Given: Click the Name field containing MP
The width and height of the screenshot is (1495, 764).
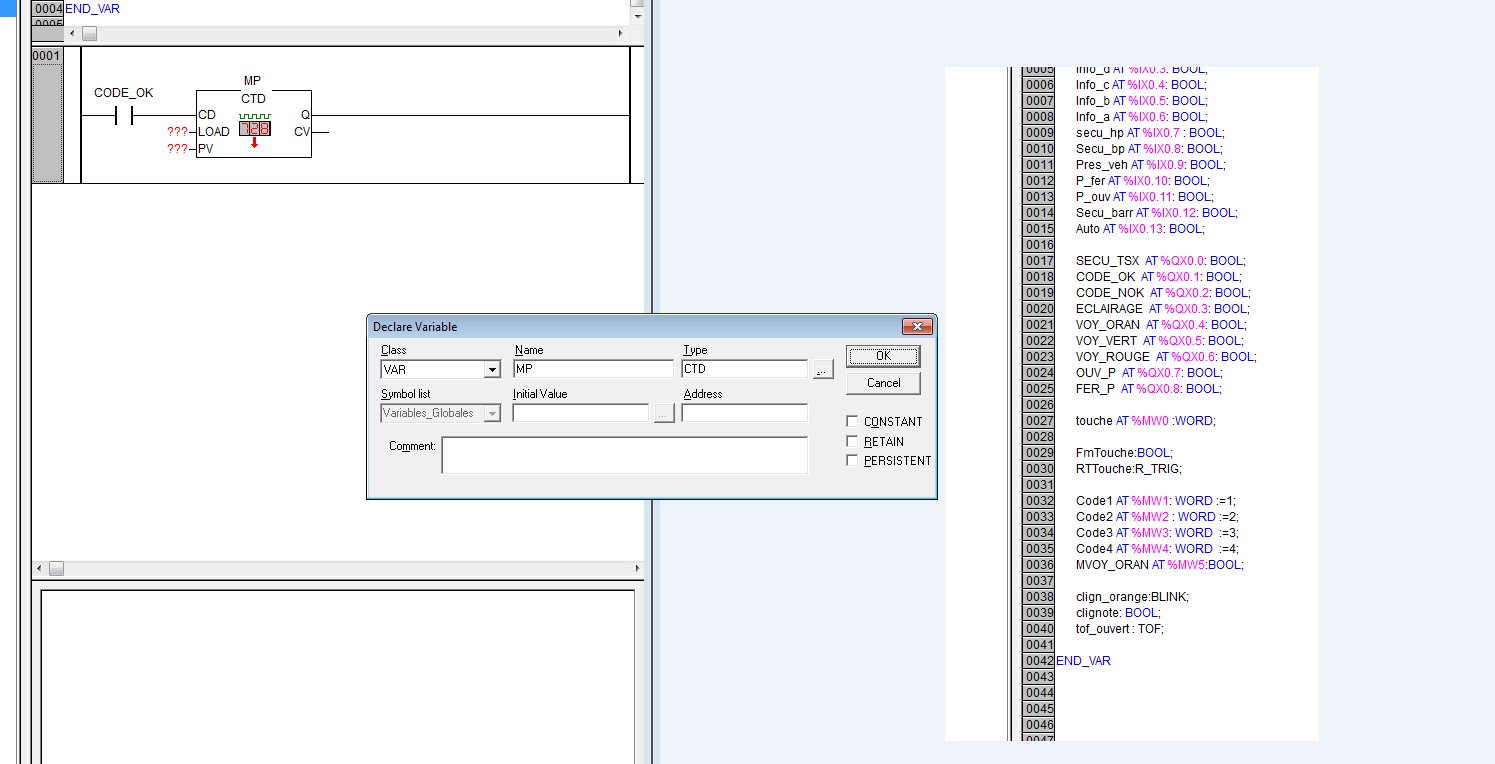Looking at the screenshot, I should coord(593,370).
